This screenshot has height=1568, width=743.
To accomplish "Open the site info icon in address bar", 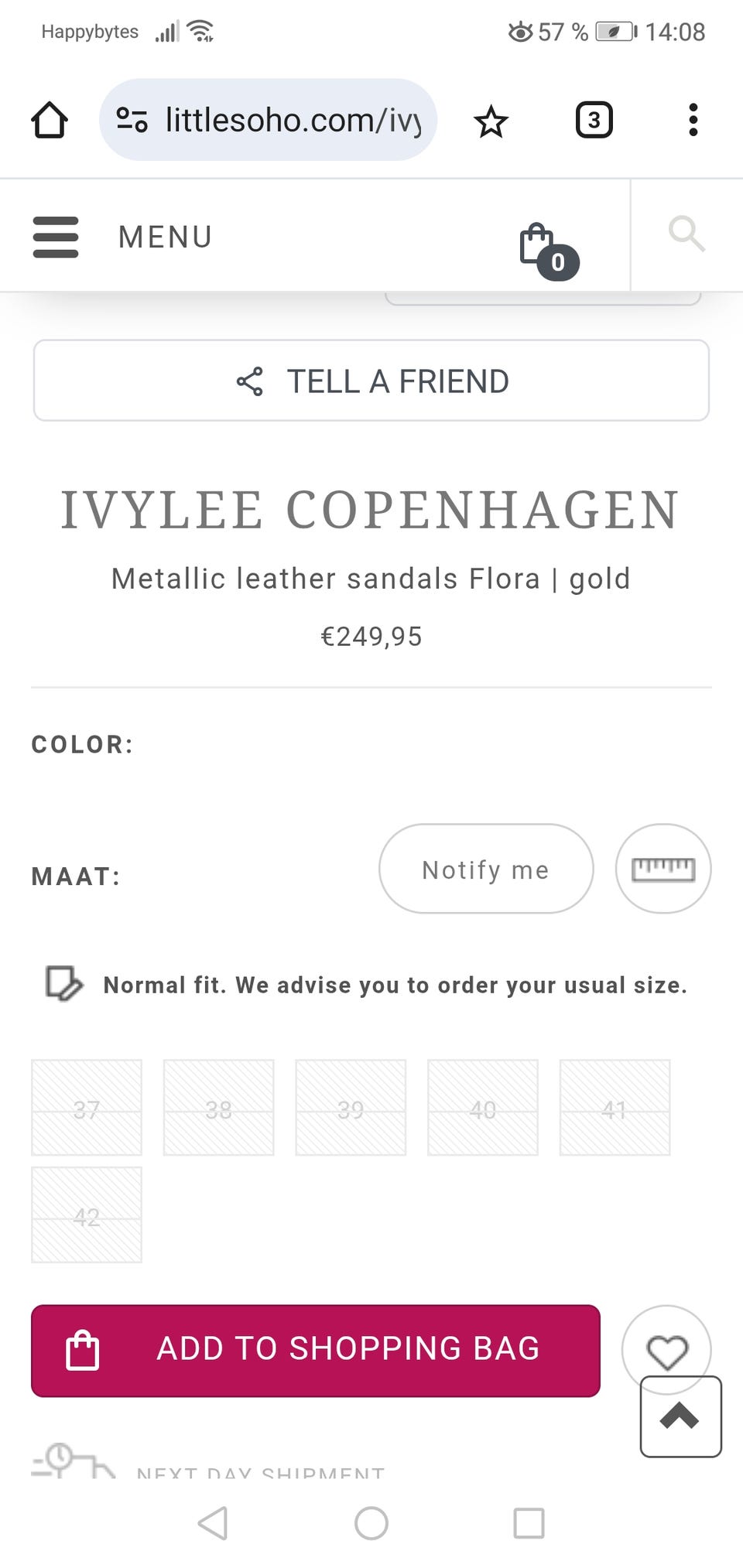I will [x=132, y=120].
